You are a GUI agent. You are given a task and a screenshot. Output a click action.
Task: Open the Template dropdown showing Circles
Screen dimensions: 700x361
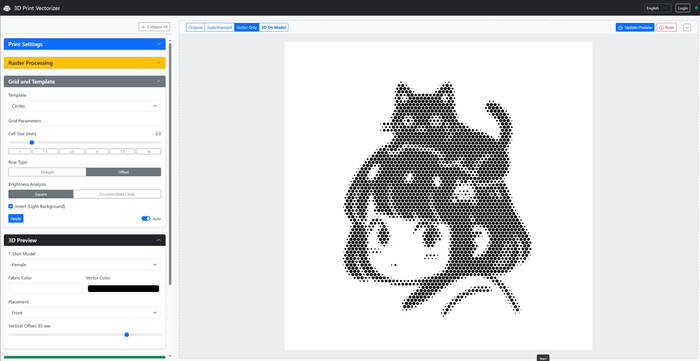tap(84, 106)
